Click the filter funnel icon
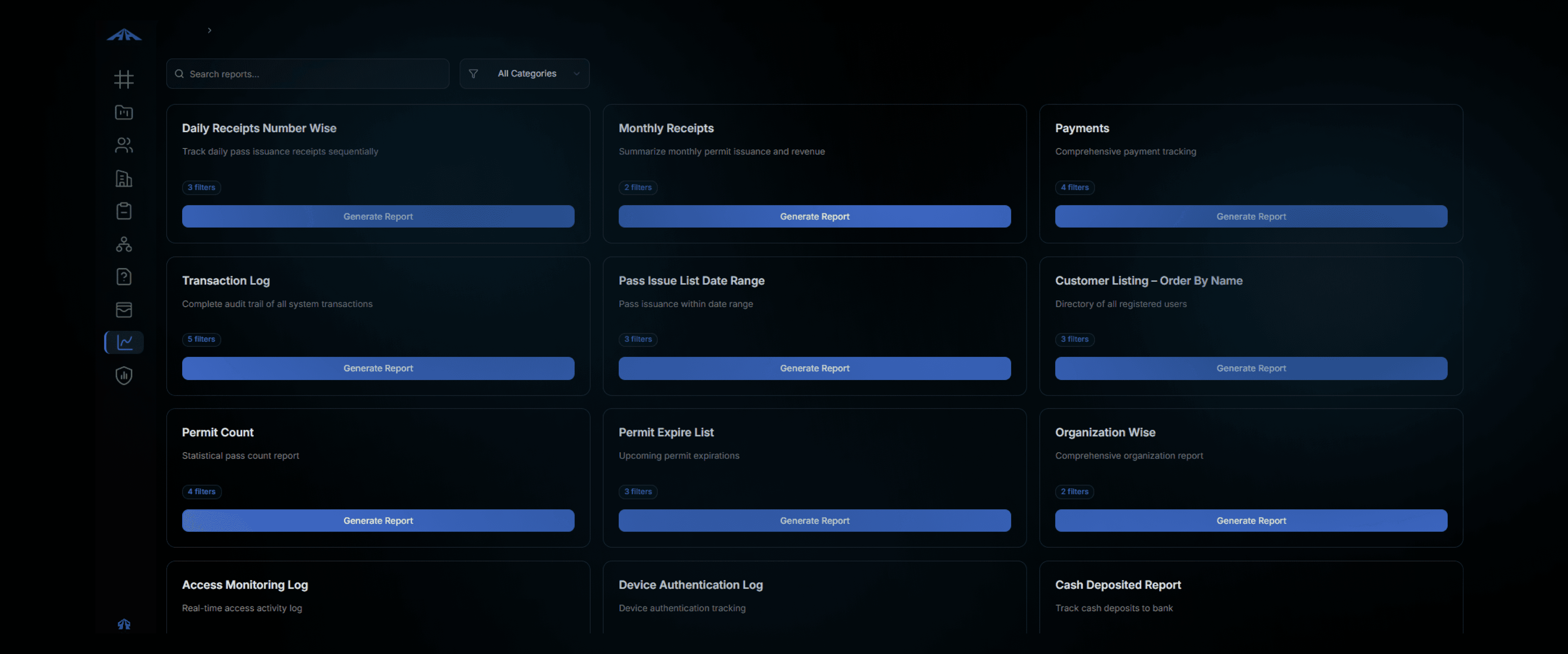 pyautogui.click(x=473, y=74)
